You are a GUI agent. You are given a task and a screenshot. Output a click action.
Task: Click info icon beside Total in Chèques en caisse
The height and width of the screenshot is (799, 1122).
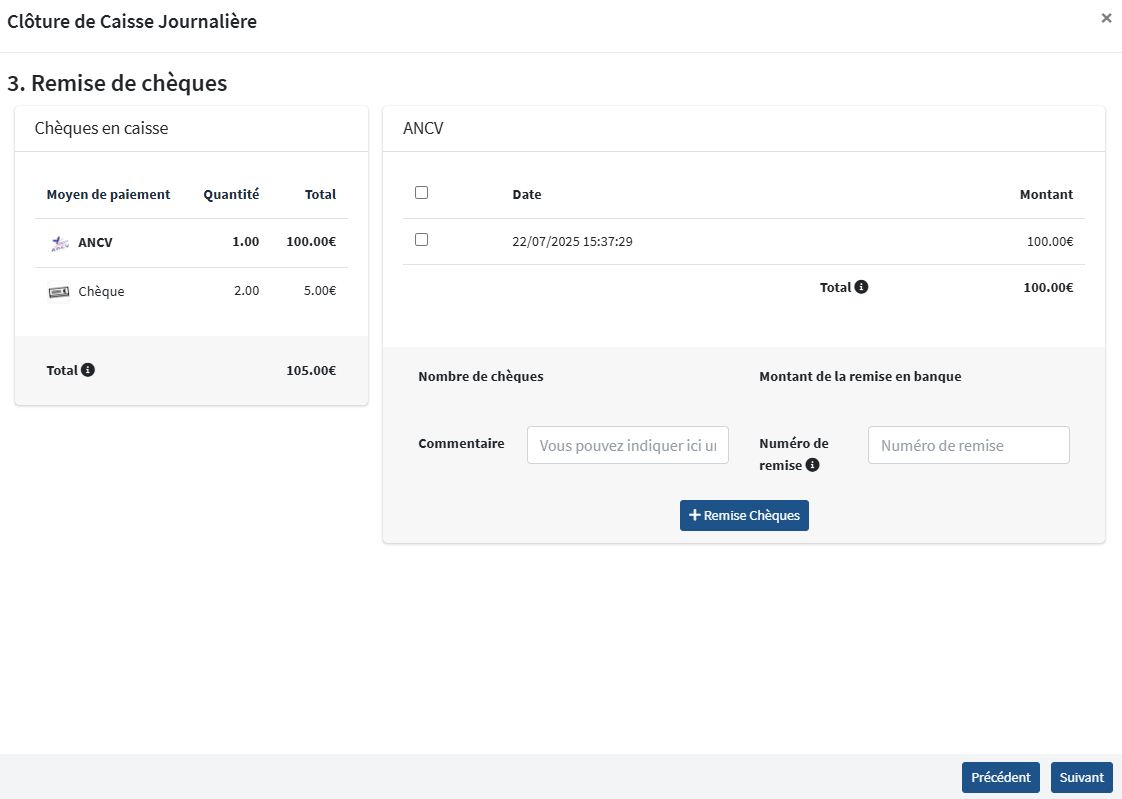coord(88,370)
